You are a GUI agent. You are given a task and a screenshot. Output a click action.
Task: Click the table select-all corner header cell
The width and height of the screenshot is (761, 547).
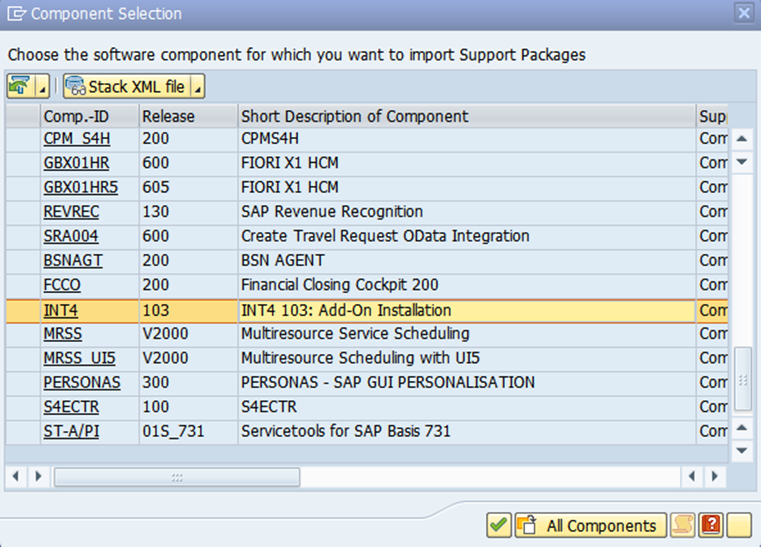tap(23, 116)
